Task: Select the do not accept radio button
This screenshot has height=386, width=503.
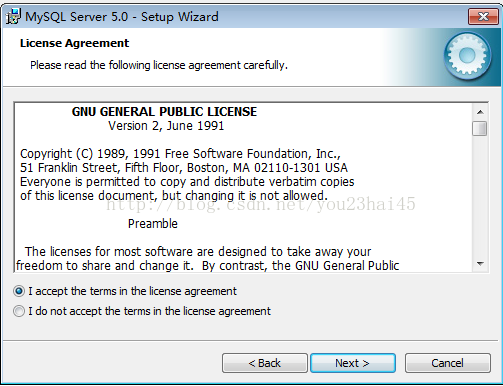Action: point(19,311)
